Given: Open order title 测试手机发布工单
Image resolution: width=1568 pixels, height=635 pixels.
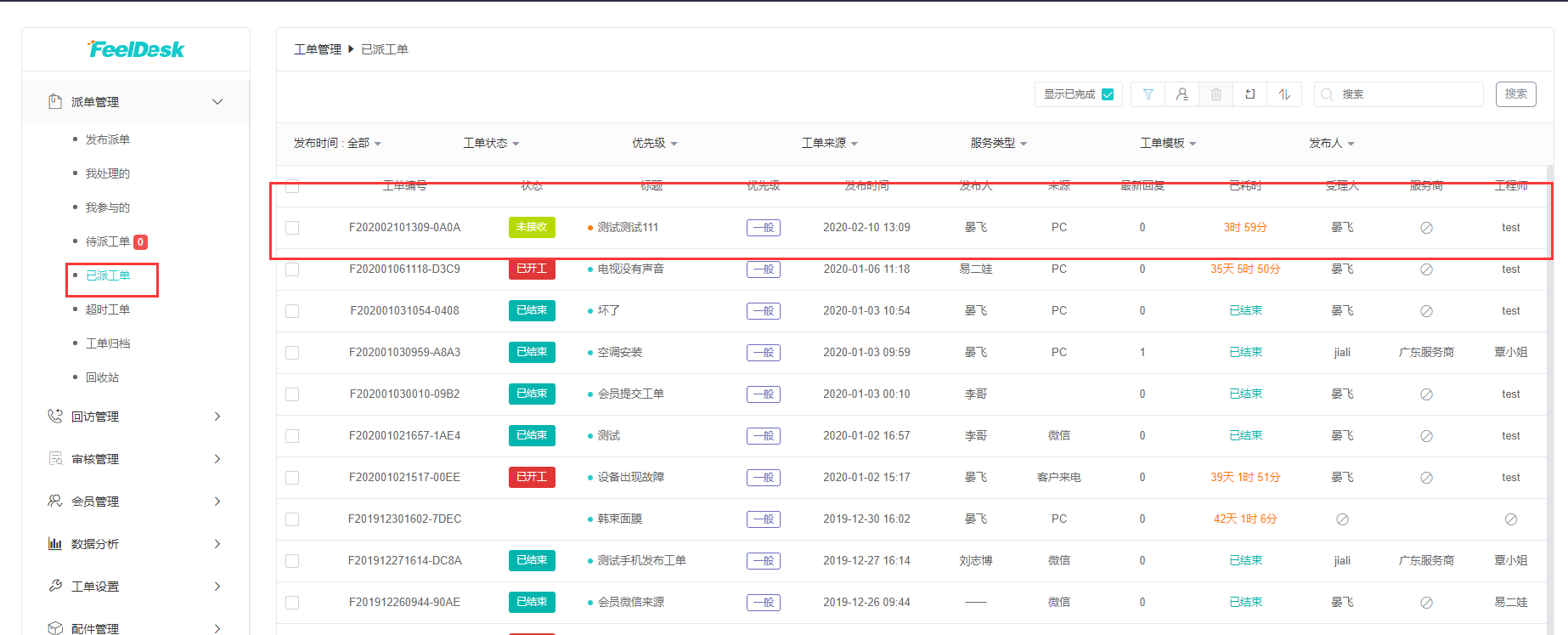Looking at the screenshot, I should pos(641,560).
